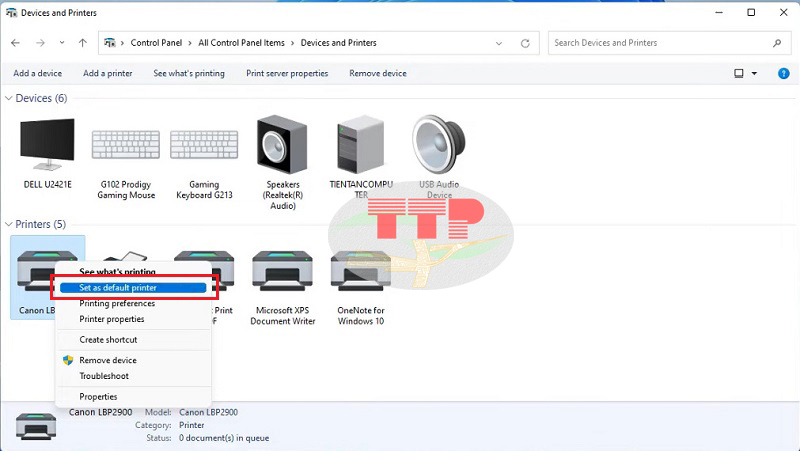Choose See what's printing in context menu
This screenshot has width=800, height=451.
(133, 271)
